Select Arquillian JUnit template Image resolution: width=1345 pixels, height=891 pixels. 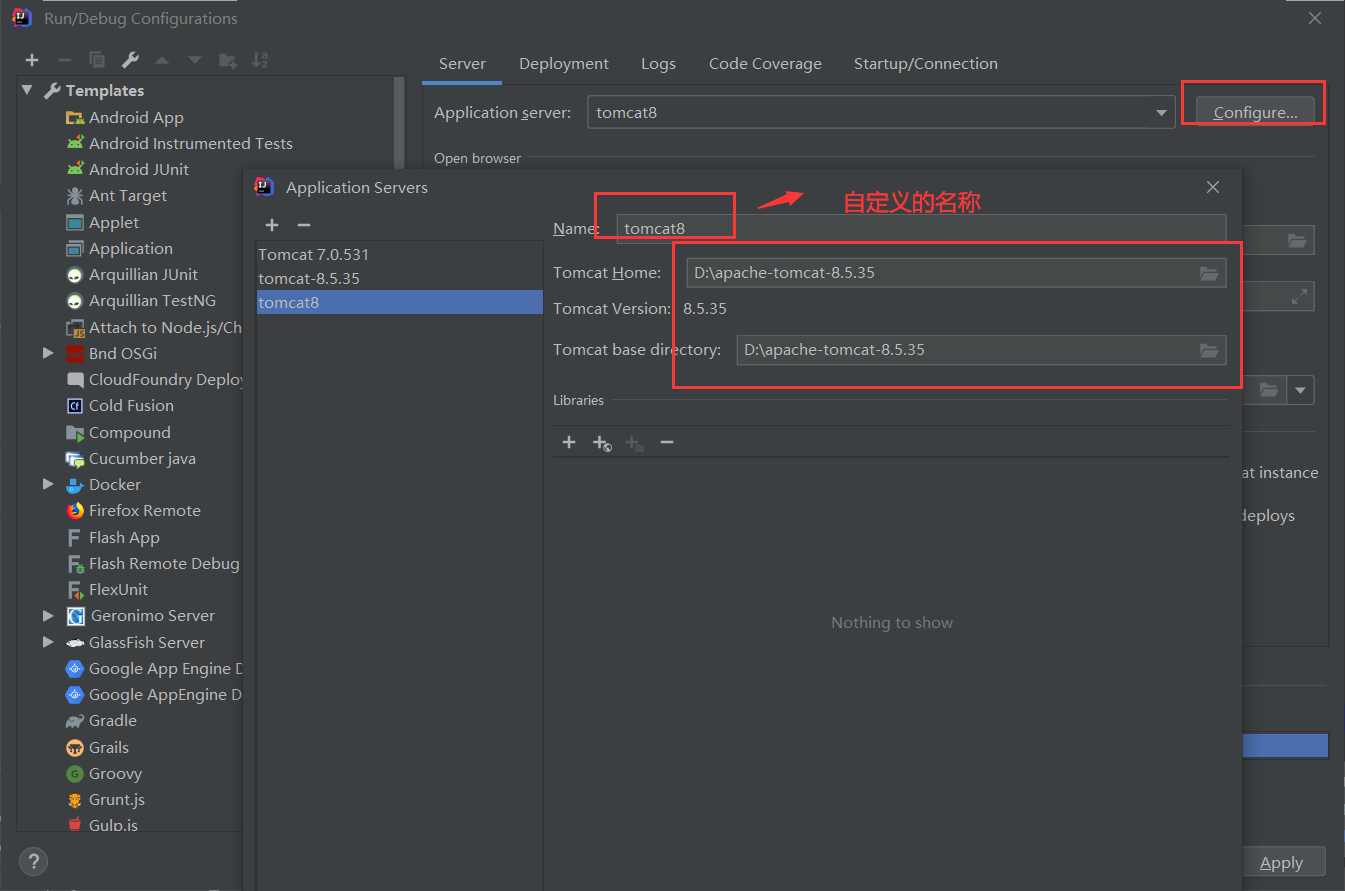(x=143, y=274)
